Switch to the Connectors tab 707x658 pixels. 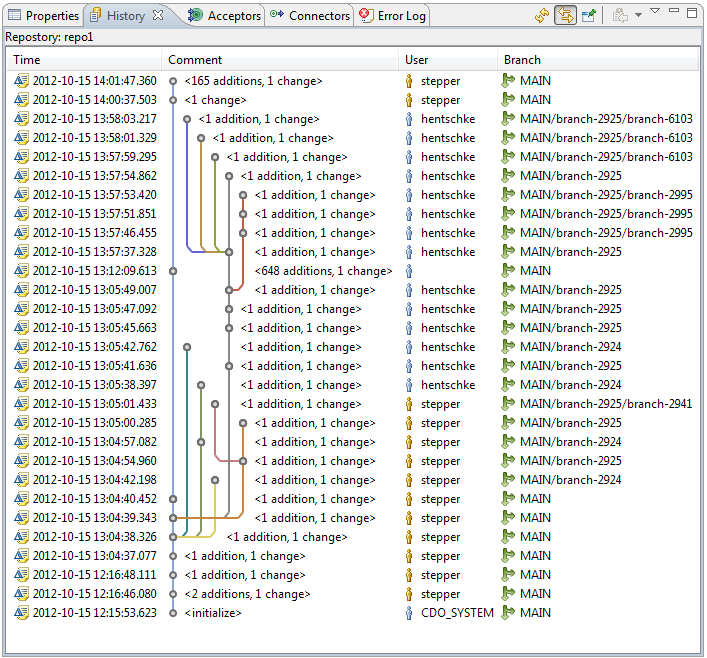click(310, 16)
